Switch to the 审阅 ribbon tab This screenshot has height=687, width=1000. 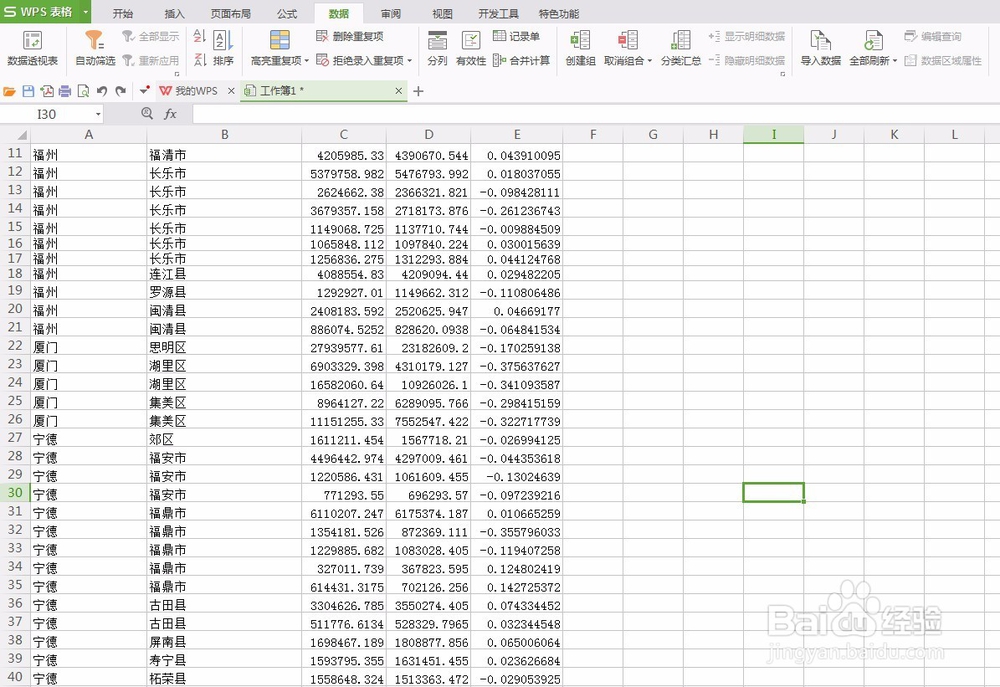point(391,13)
